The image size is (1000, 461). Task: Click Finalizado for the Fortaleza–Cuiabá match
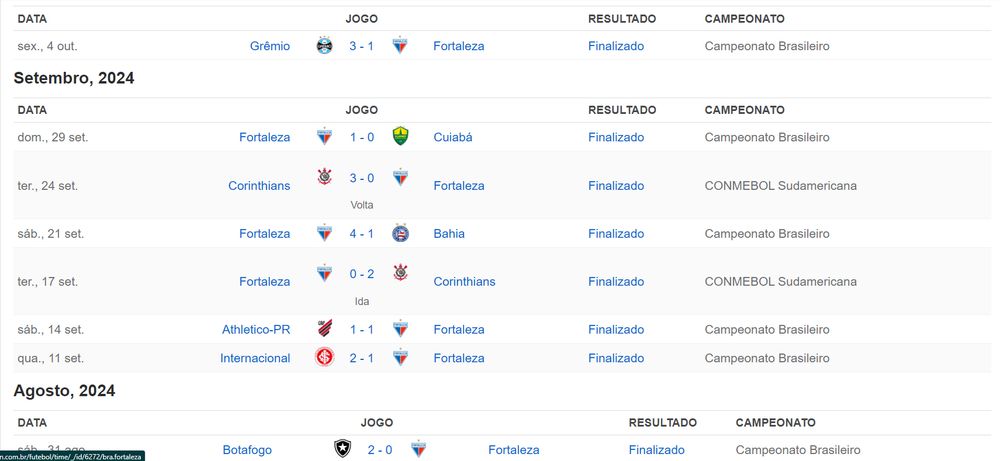[x=616, y=137]
